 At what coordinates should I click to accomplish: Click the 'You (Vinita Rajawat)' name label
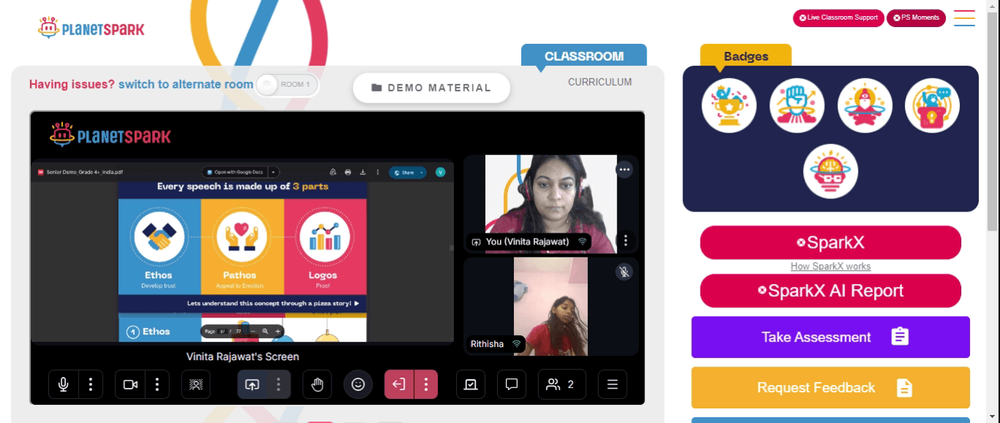coord(528,242)
